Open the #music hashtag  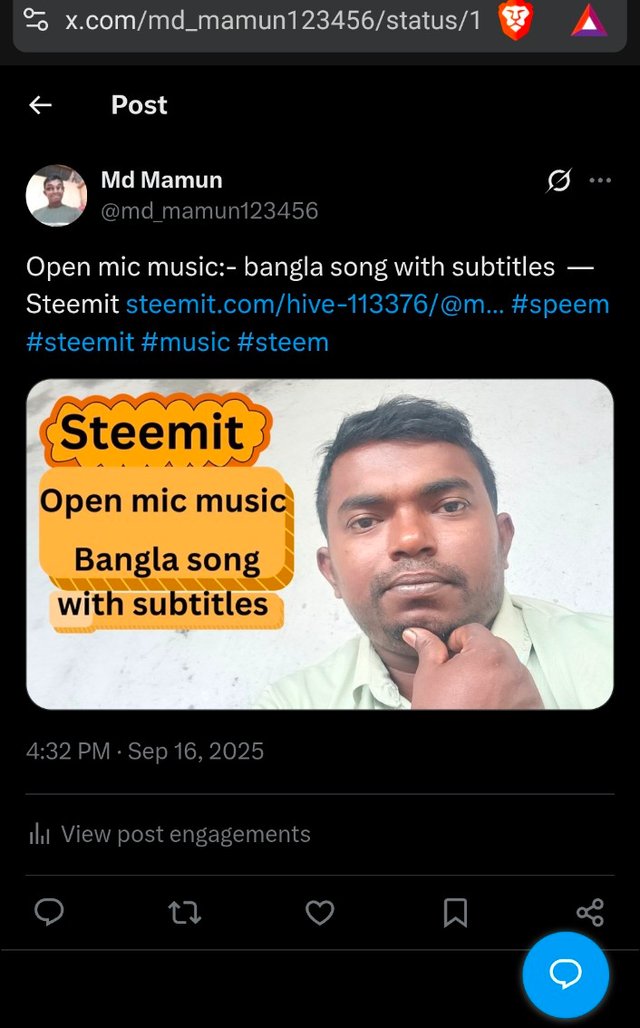click(x=185, y=342)
